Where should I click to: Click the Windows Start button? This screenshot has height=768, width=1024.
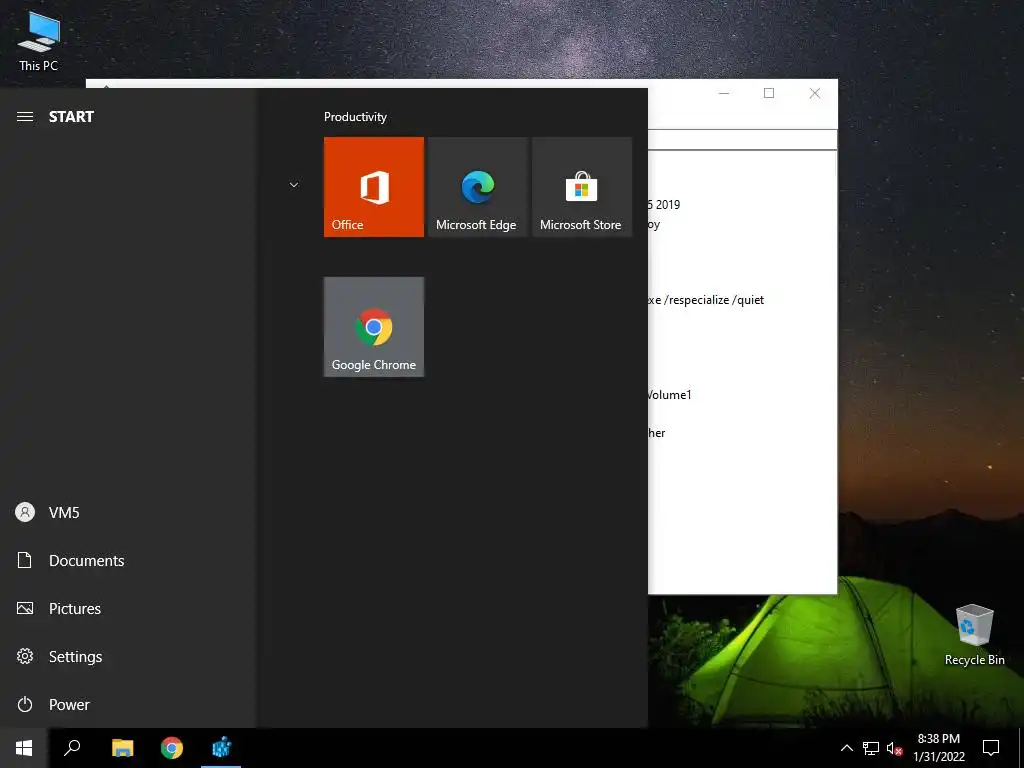click(24, 748)
